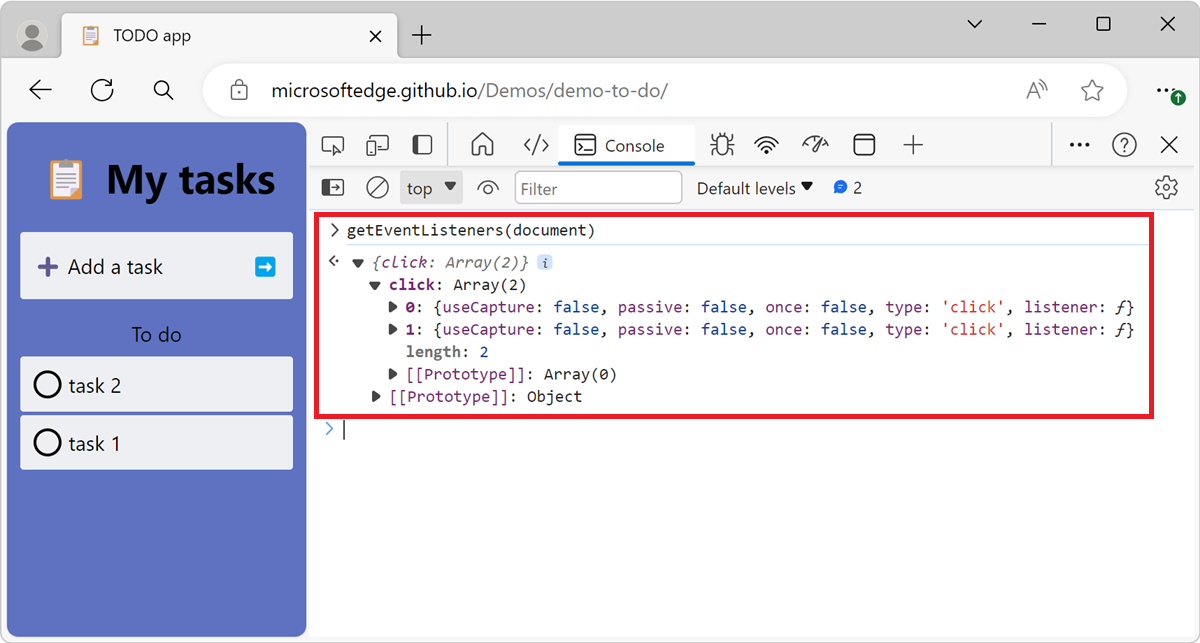Viewport: 1200px width, 643px height.
Task: Mark task 1 as complete
Action: pyautogui.click(x=47, y=443)
